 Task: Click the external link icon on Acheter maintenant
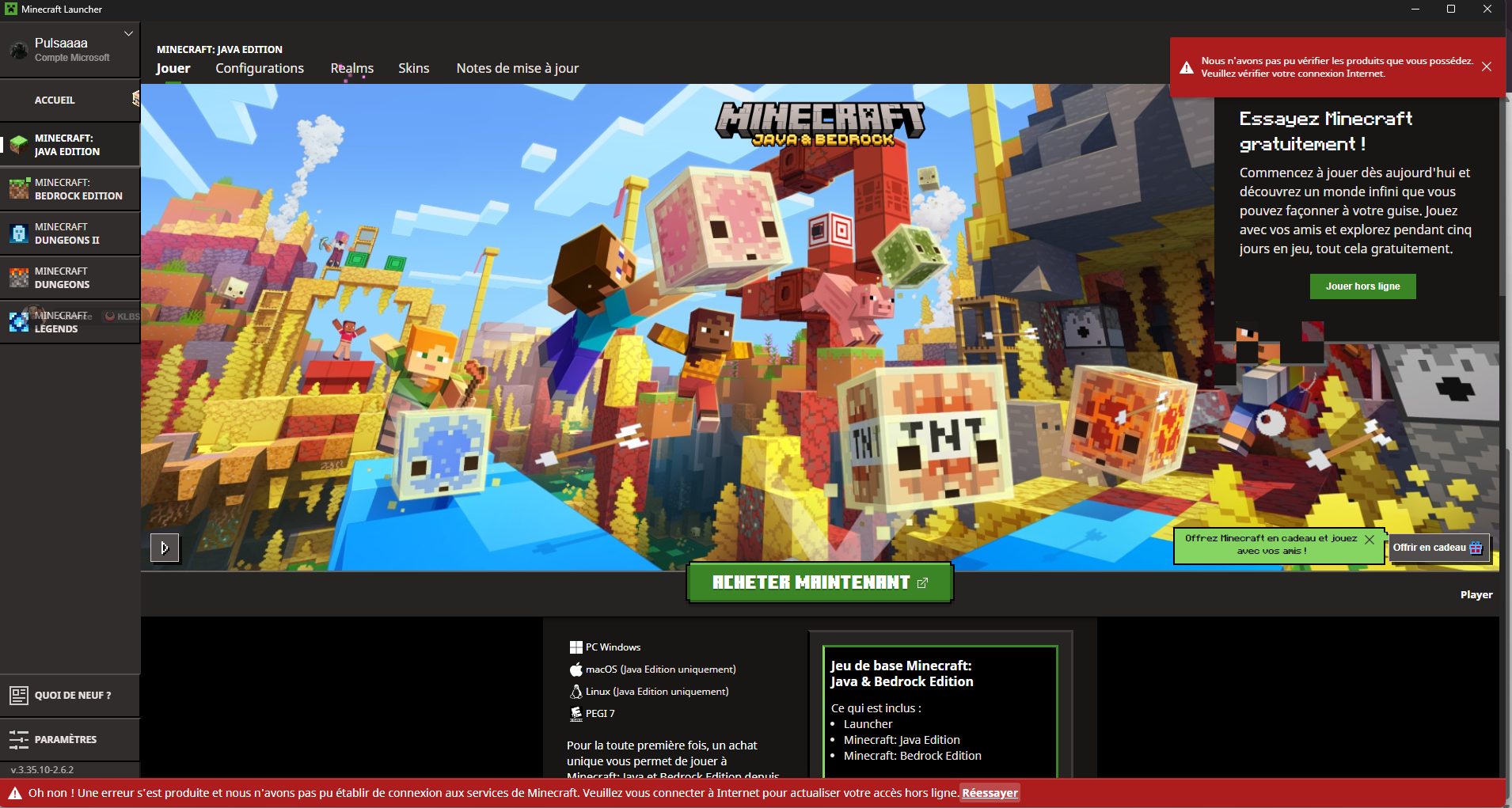pyautogui.click(x=922, y=583)
